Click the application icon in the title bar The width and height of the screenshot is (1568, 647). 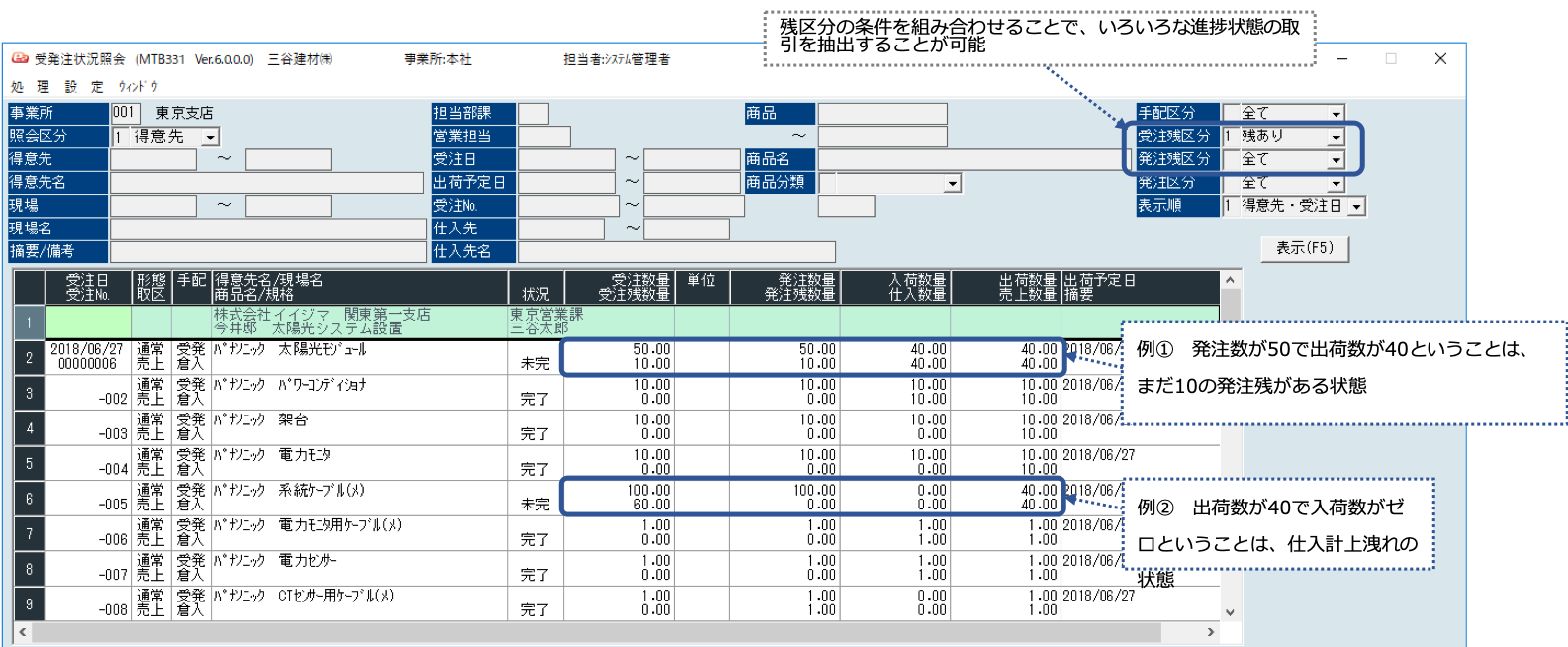pos(20,59)
